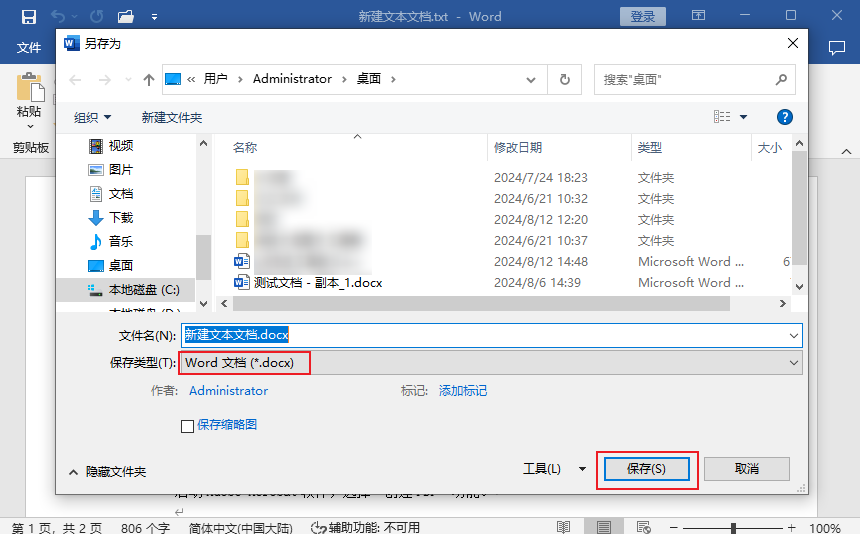Click the 添加标记 link
Screen dimensions: 860x534
pos(463,391)
